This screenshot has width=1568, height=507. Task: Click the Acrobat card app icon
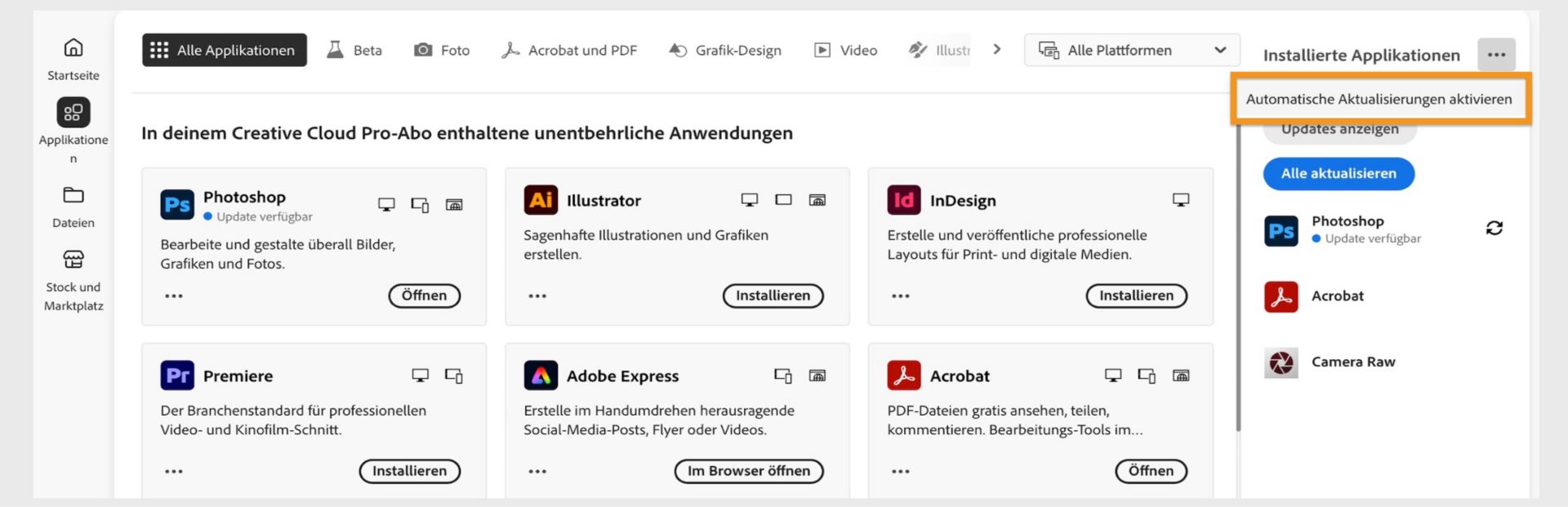click(904, 376)
